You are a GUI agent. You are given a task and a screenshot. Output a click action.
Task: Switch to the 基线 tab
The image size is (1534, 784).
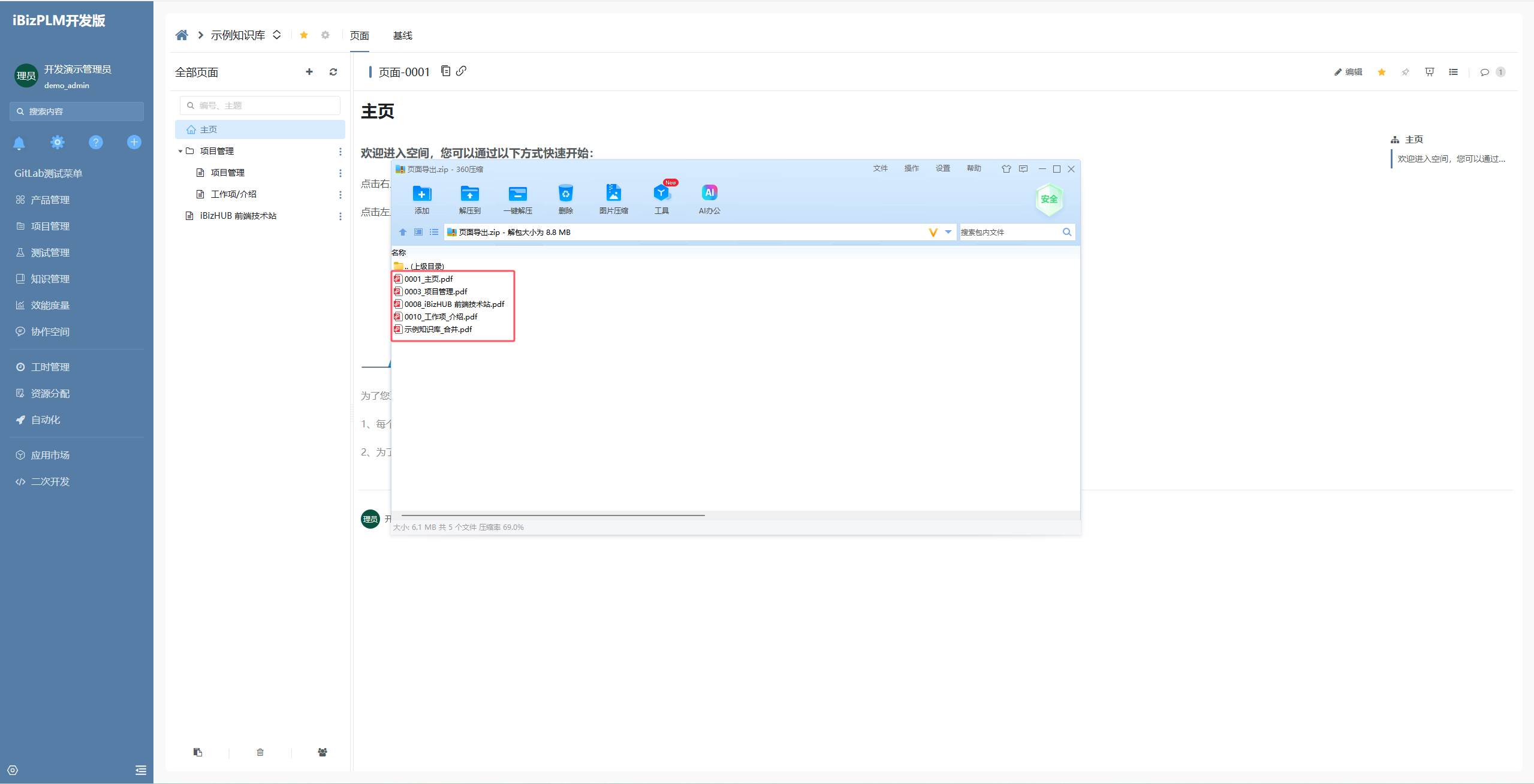402,35
